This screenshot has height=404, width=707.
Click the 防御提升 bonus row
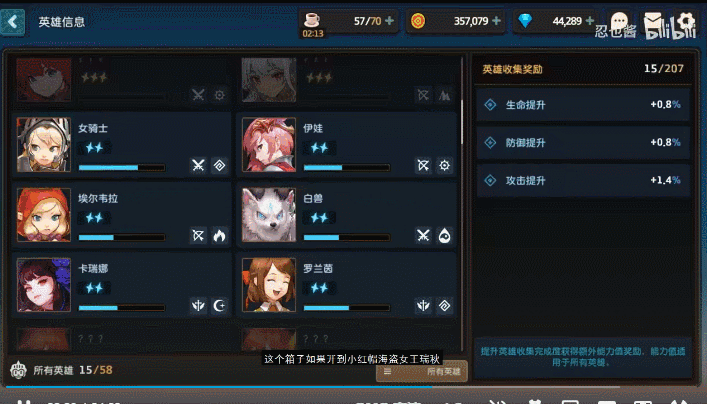click(x=583, y=142)
